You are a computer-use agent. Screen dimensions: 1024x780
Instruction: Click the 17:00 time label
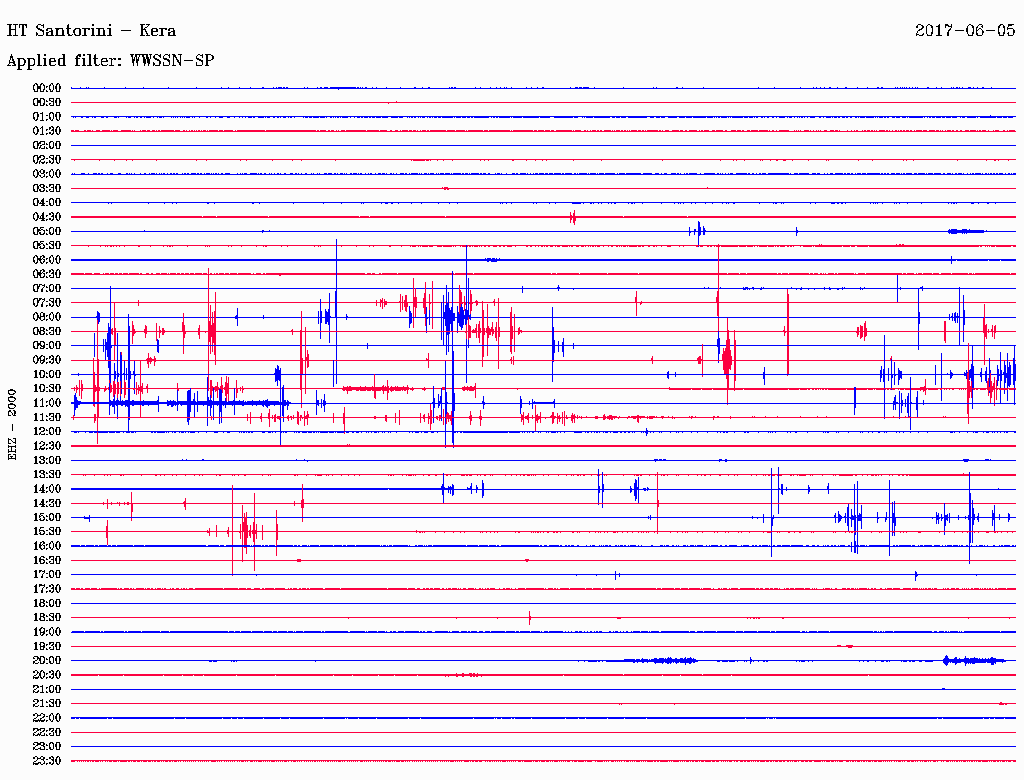pos(47,574)
